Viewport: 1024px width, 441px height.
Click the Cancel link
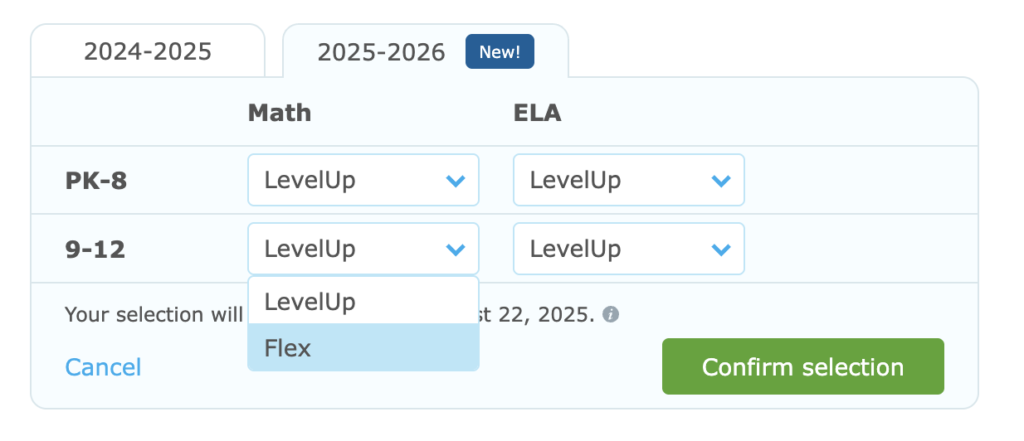(x=103, y=367)
